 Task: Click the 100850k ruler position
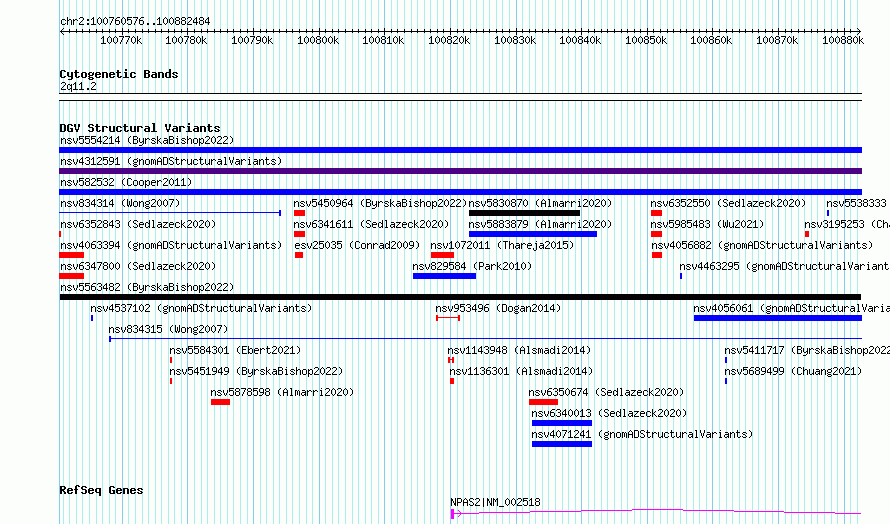point(646,40)
